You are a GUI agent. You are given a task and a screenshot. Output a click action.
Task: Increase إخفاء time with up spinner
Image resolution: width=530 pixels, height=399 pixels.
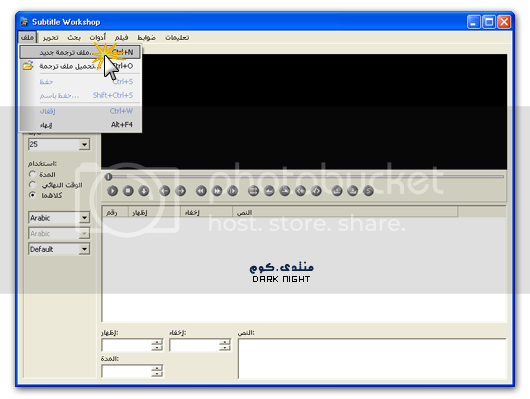click(225, 342)
